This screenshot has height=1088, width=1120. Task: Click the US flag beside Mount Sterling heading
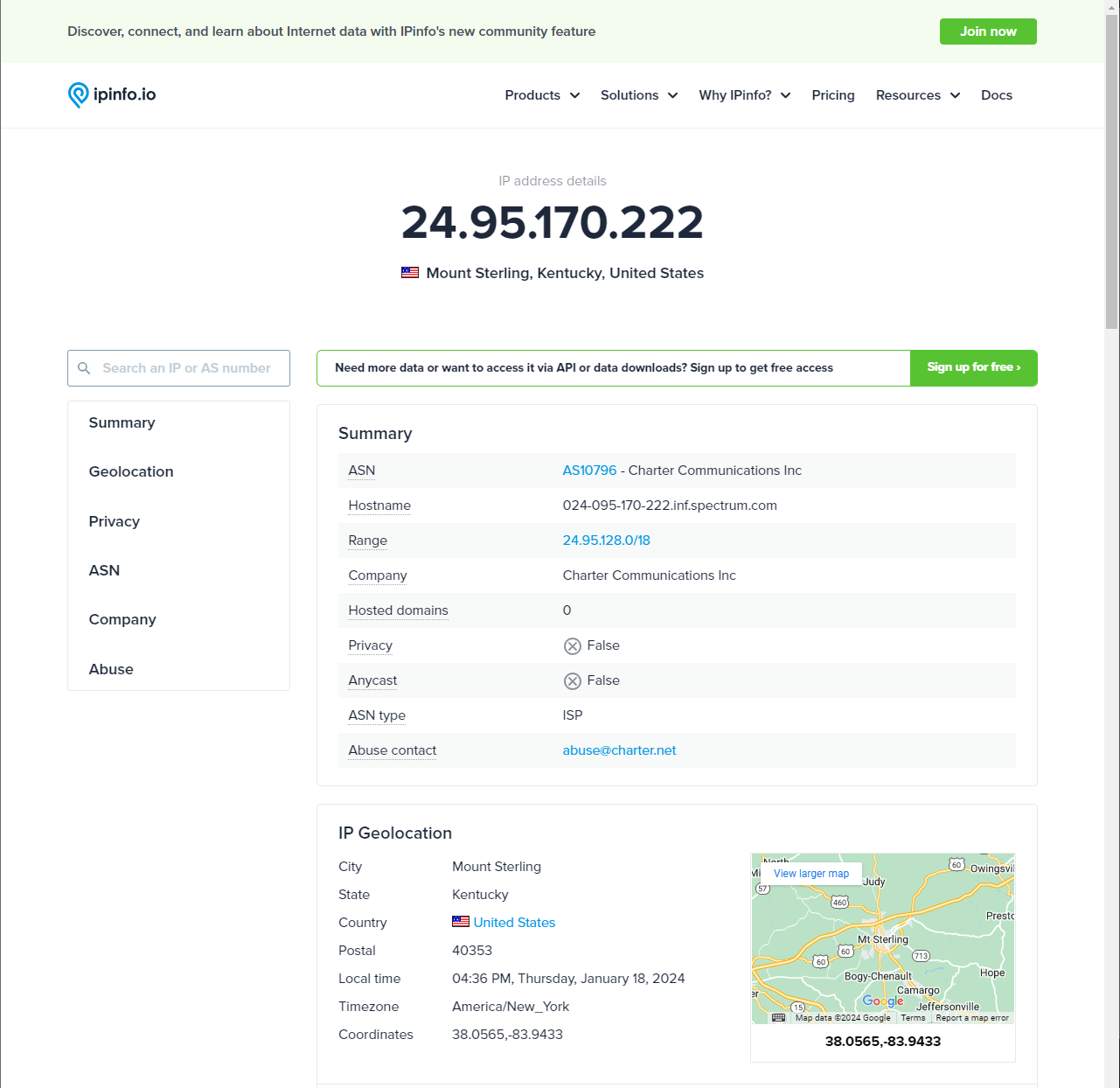tap(409, 273)
